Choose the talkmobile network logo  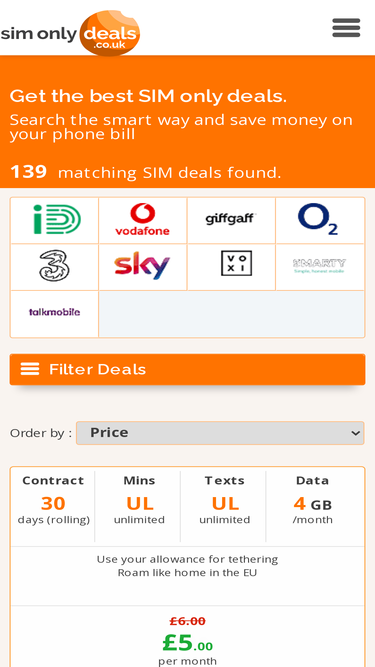click(x=54, y=314)
